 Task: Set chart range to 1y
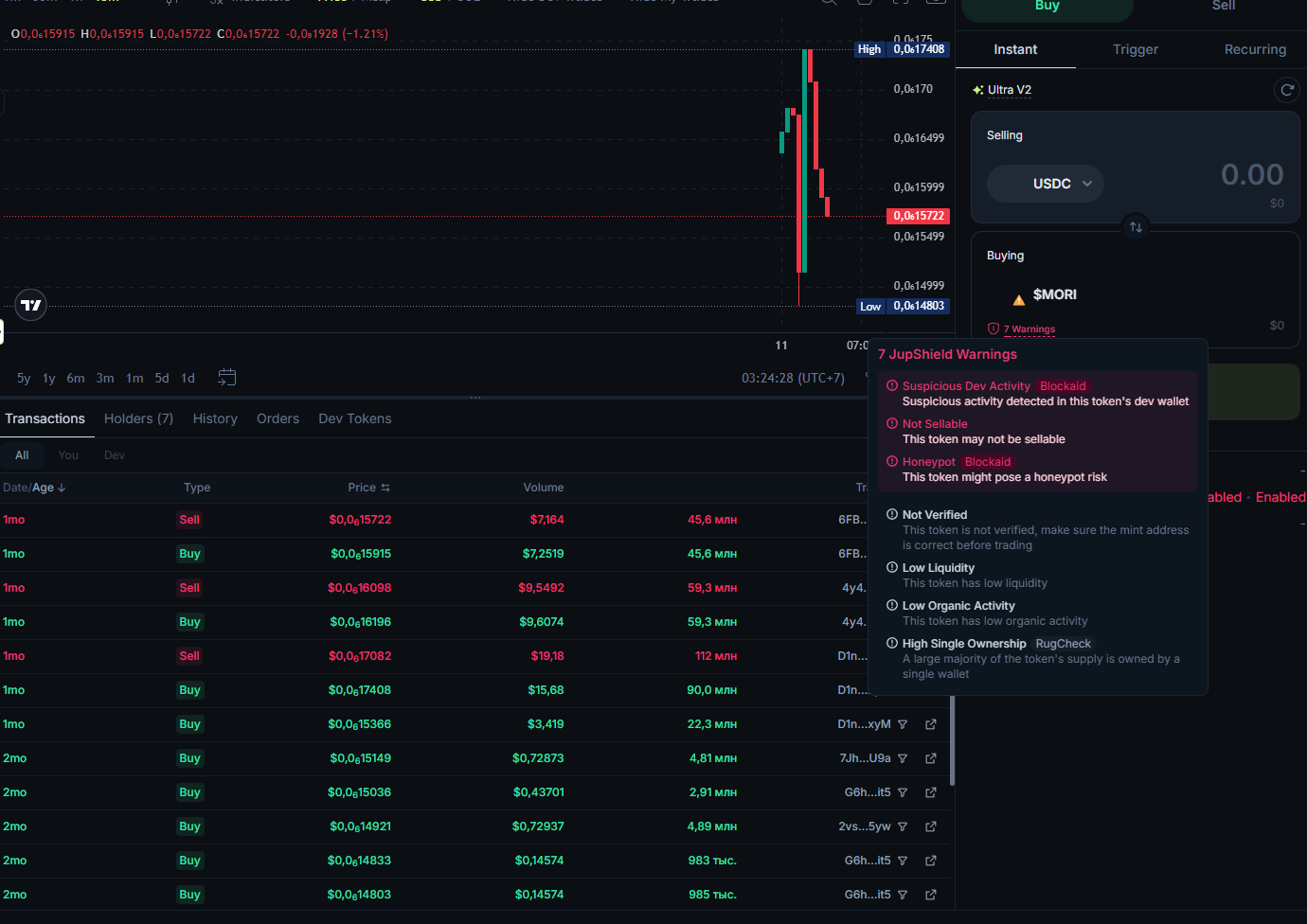49,378
